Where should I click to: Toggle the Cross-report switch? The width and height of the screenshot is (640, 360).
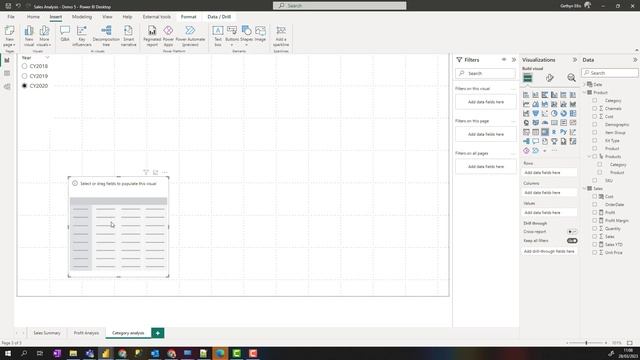572,232
